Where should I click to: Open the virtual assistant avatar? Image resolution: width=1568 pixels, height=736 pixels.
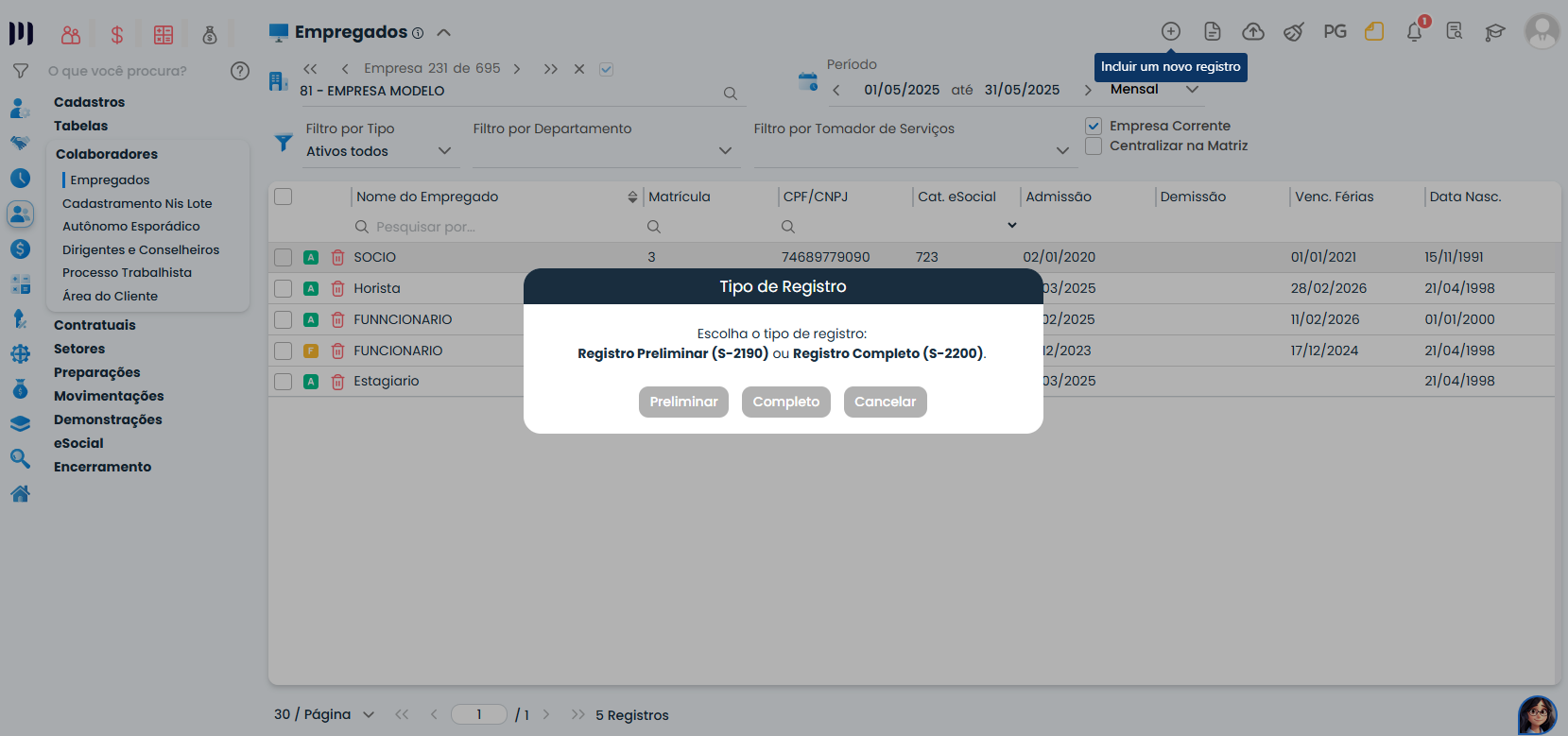[1538, 715]
